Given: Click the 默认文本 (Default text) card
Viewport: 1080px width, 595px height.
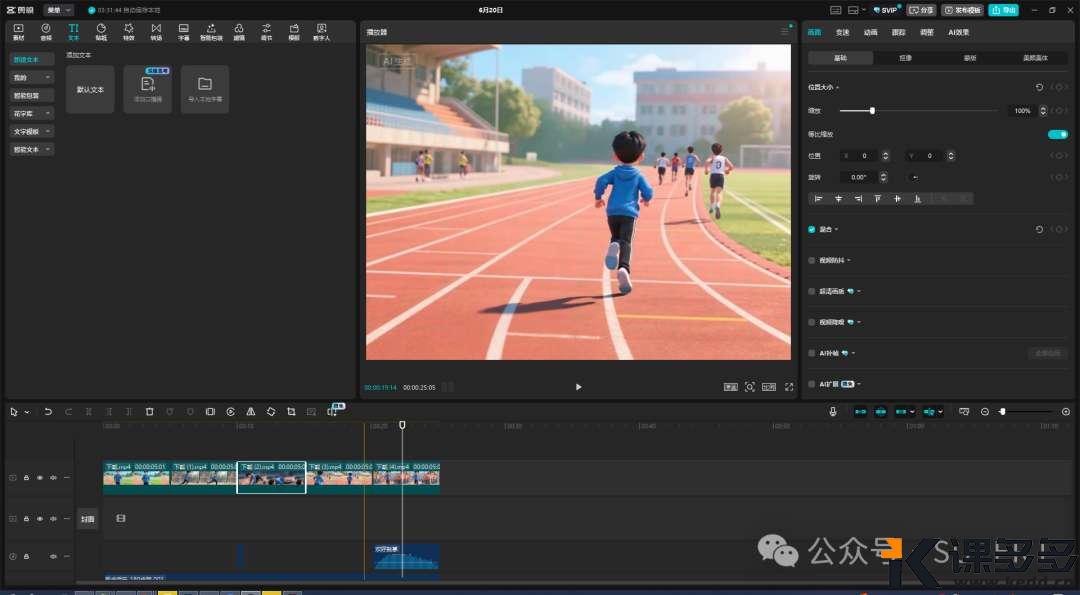Looking at the screenshot, I should (x=90, y=89).
